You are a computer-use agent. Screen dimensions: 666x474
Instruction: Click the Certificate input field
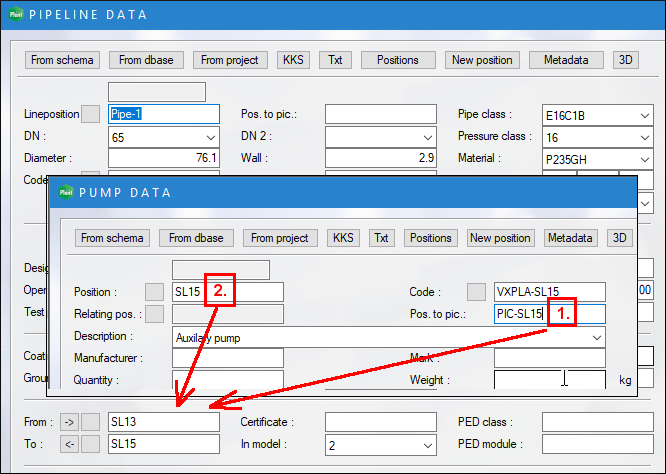click(380, 422)
